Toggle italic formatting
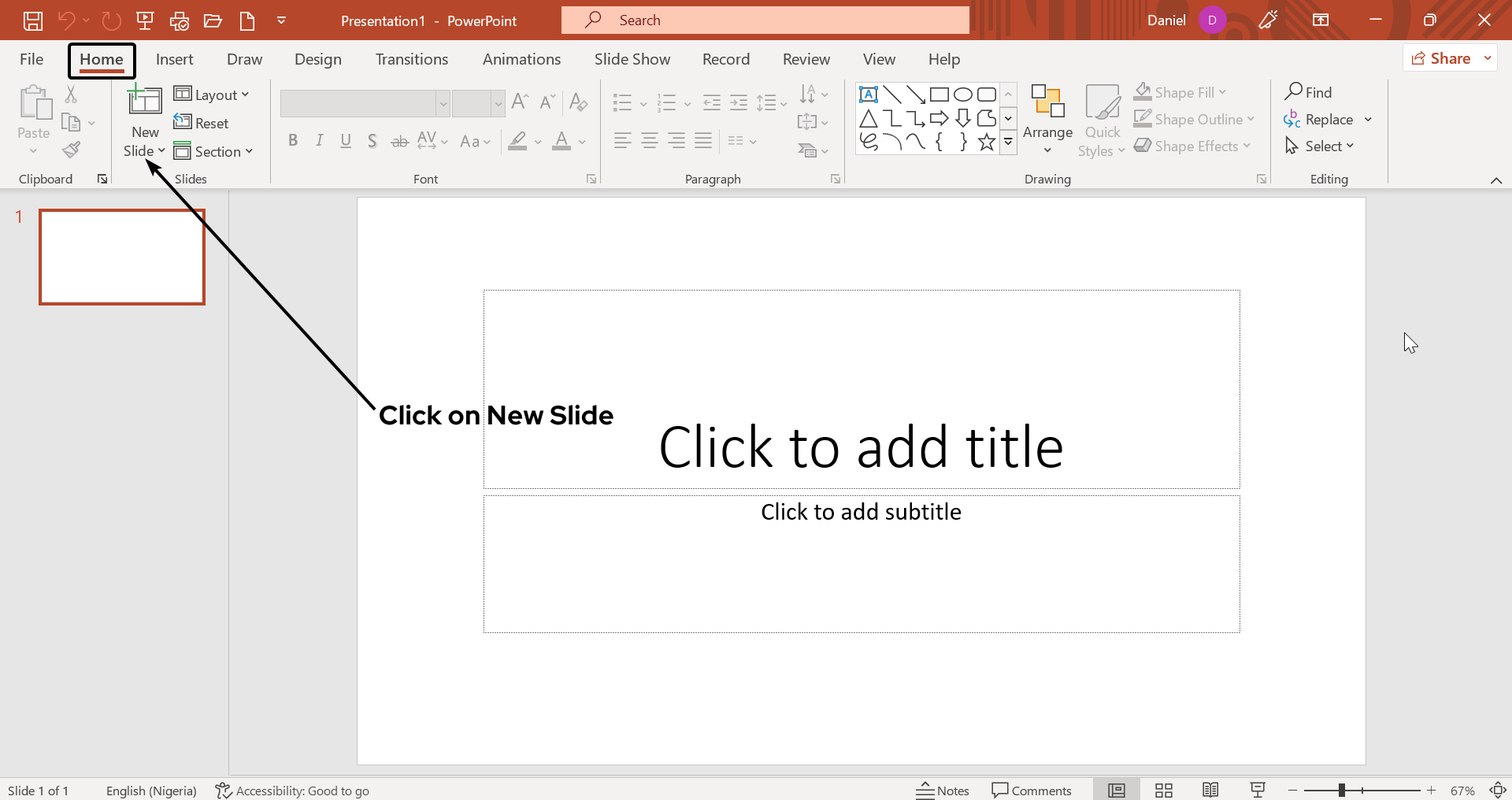1512x800 pixels. 319,140
